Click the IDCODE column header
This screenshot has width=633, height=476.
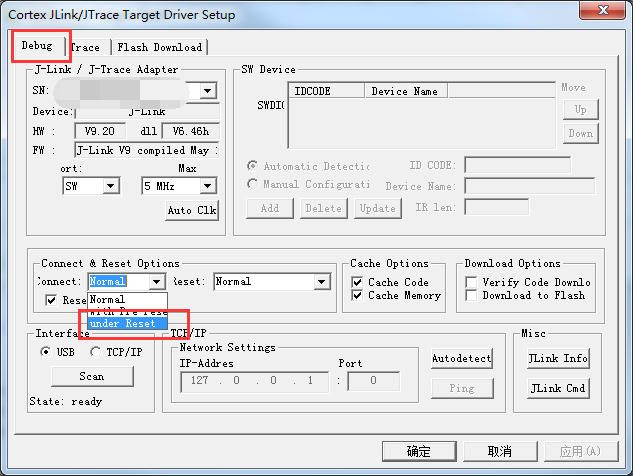326,91
